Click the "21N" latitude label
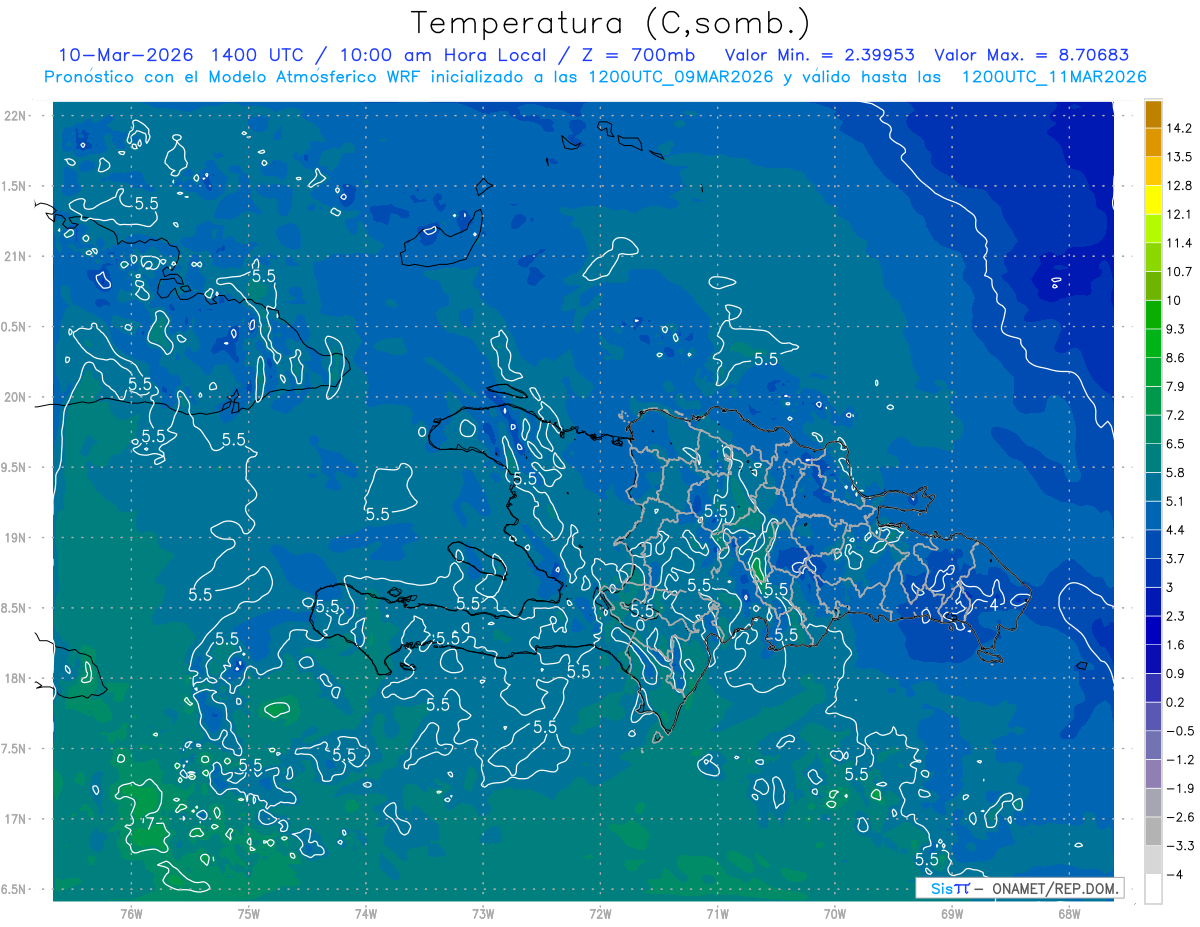The image size is (1200, 927). [x=17, y=256]
